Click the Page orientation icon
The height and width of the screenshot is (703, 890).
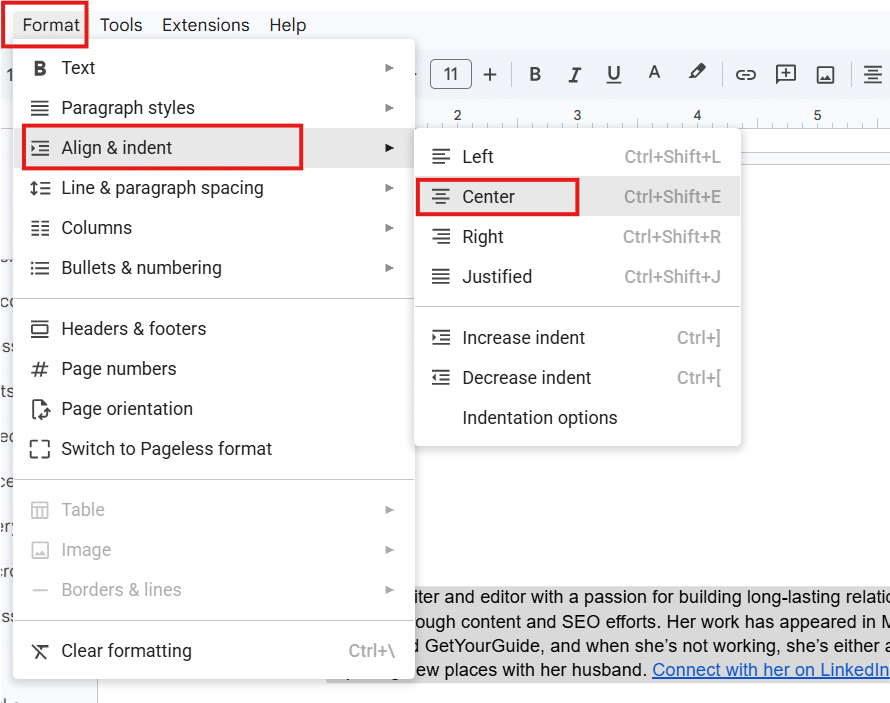(x=40, y=409)
